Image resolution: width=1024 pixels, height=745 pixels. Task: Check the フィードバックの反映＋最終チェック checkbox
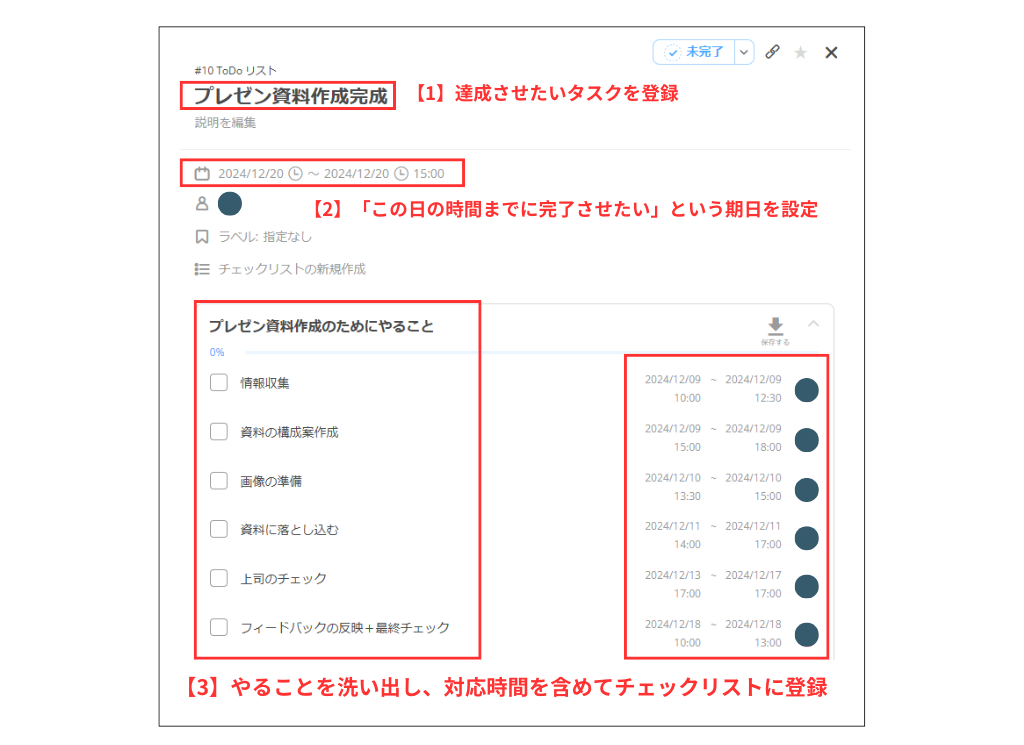point(218,627)
